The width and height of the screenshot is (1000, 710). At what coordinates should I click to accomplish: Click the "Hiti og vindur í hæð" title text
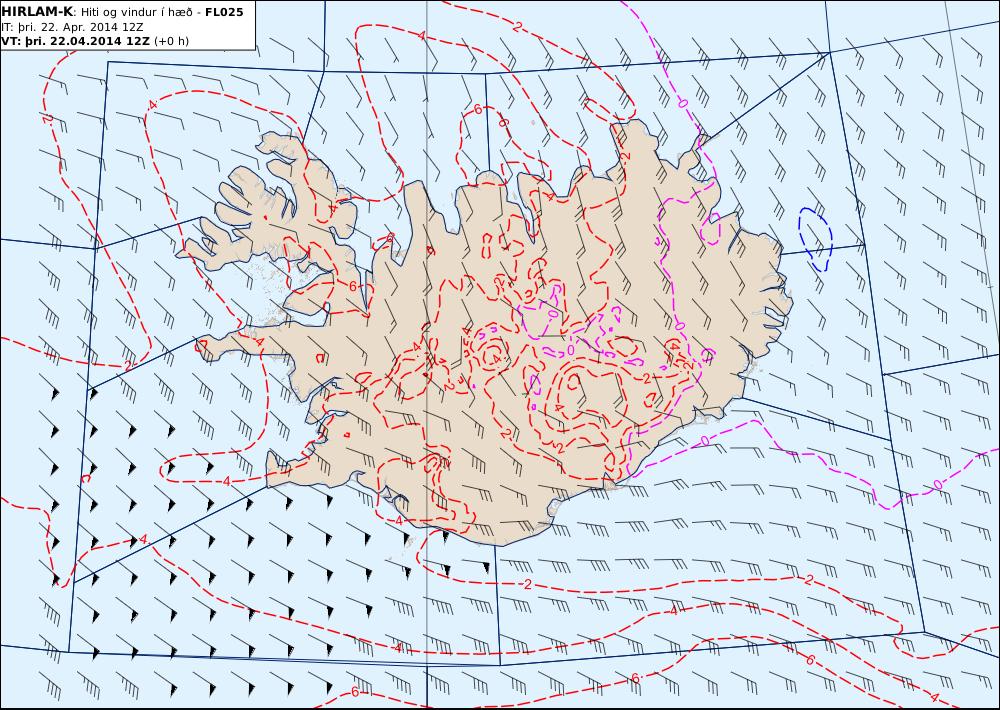pyautogui.click(x=137, y=12)
